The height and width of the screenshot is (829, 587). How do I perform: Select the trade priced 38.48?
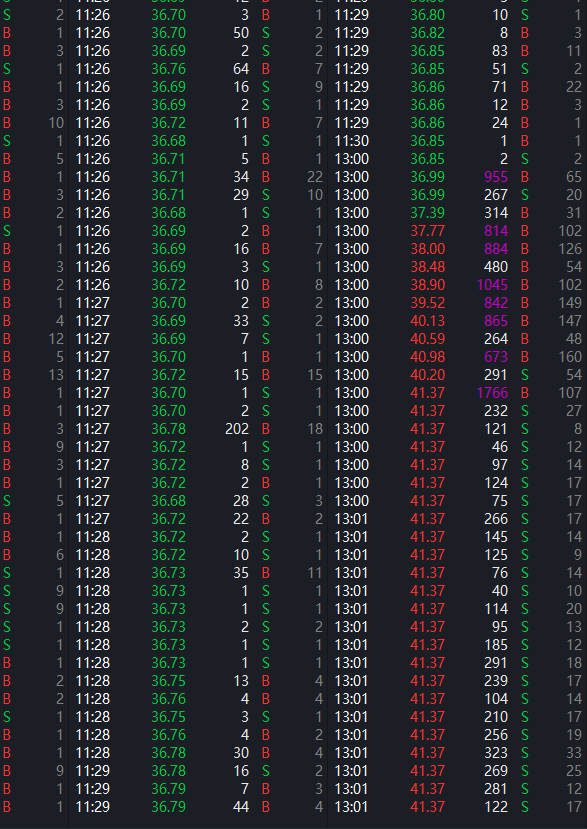click(x=457, y=267)
